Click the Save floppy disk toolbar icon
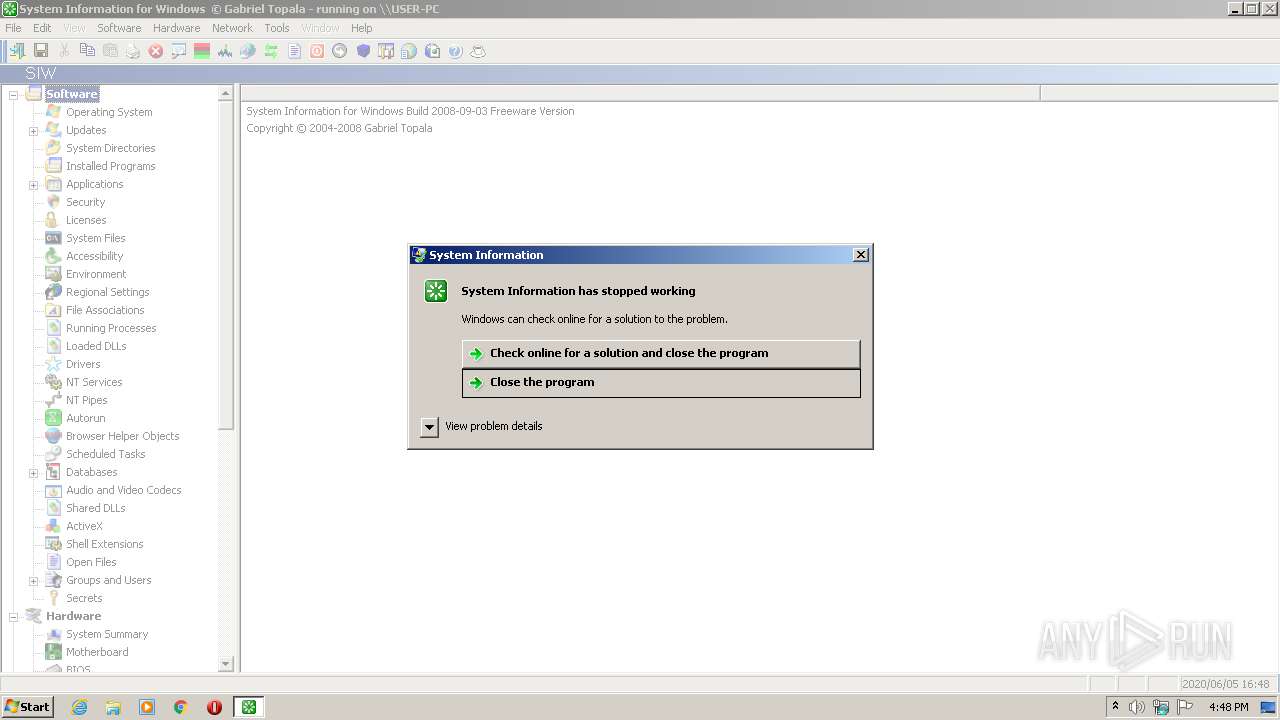Image resolution: width=1280 pixels, height=720 pixels. coord(41,50)
